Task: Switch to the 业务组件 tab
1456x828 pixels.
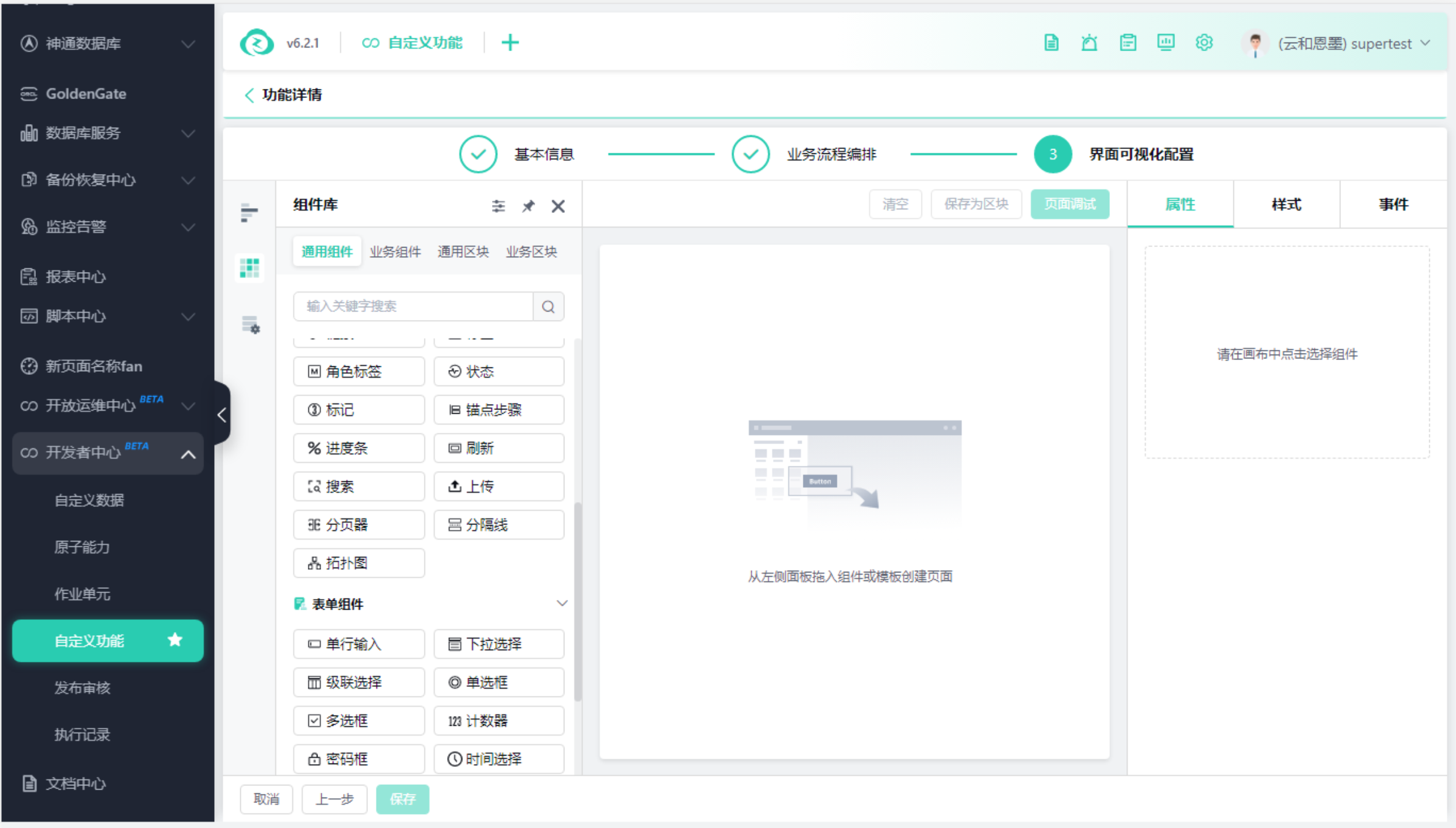Action: (x=395, y=252)
